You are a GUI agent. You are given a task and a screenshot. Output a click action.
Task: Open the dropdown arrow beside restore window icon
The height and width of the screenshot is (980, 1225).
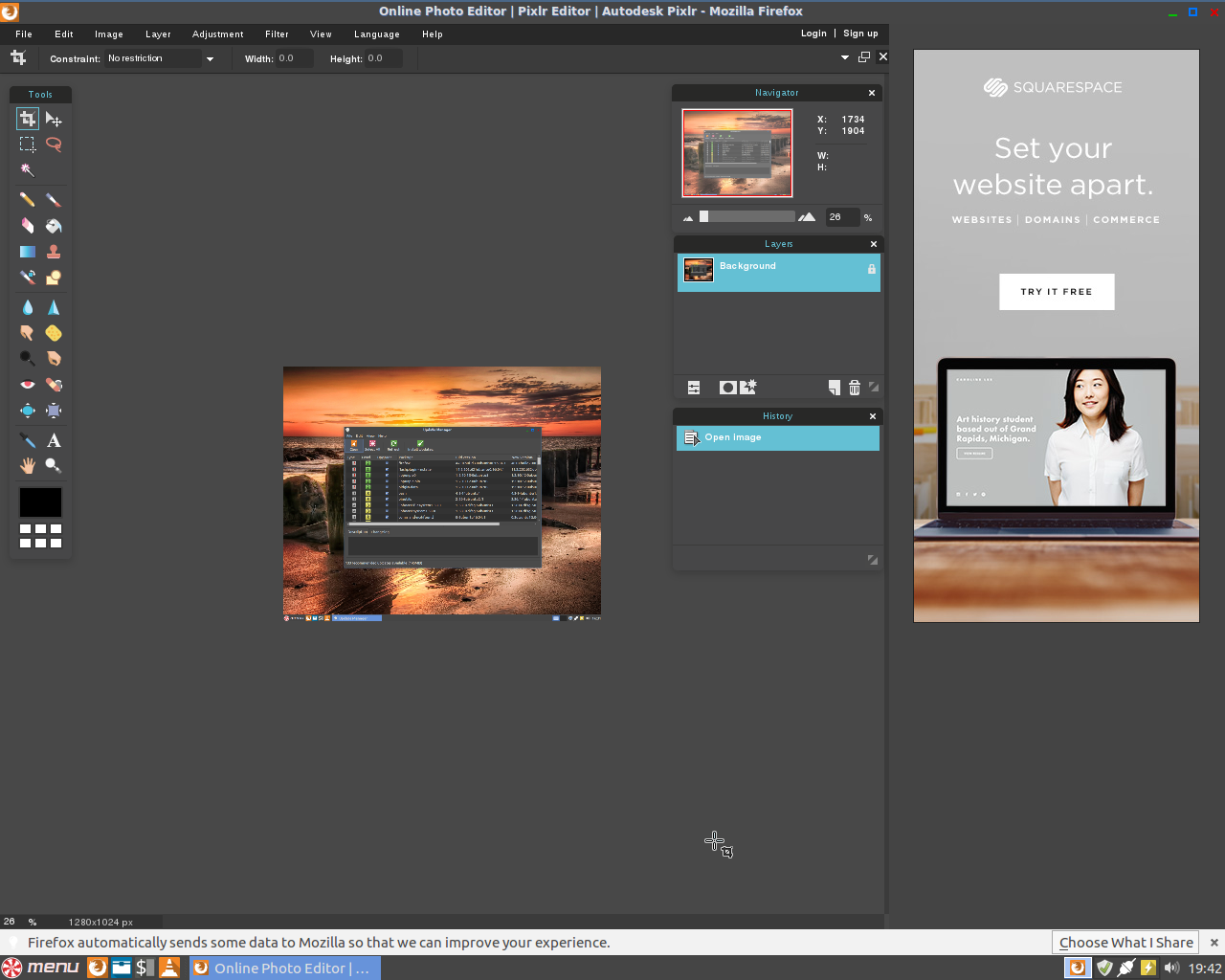[x=845, y=57]
